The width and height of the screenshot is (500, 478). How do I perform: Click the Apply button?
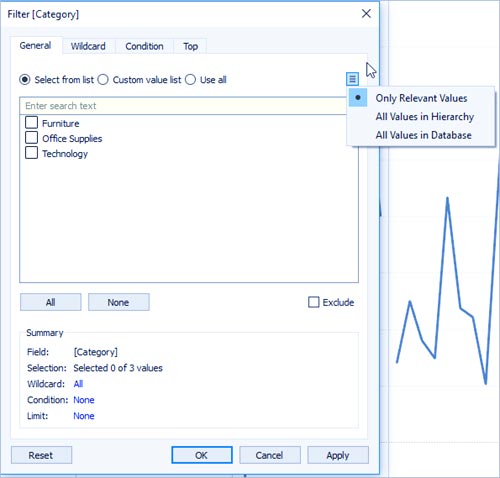338,455
